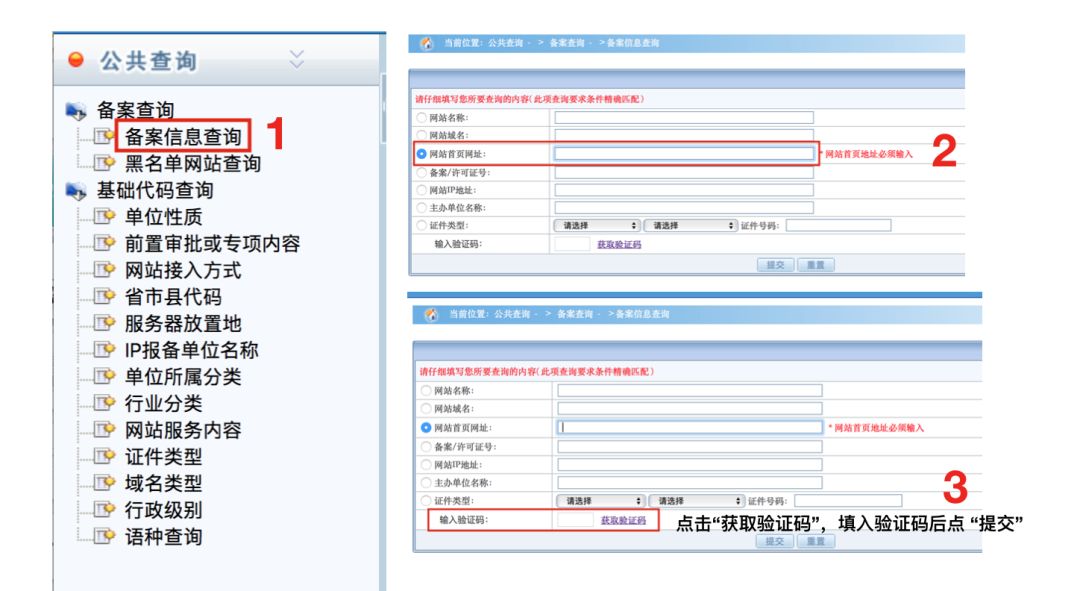Click the page icon before 行业分类
The height and width of the screenshot is (591, 1080).
point(104,403)
